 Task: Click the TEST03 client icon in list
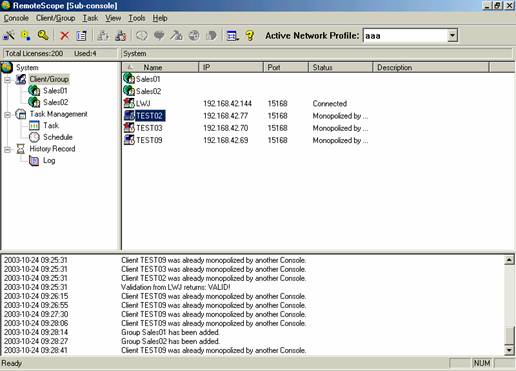pos(129,128)
